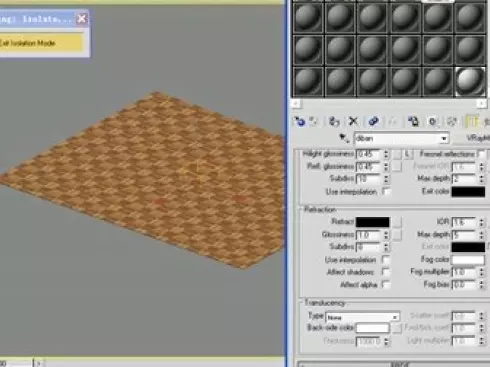Open the Refract color swatch
This screenshot has height=367, width=490.
tap(372, 222)
